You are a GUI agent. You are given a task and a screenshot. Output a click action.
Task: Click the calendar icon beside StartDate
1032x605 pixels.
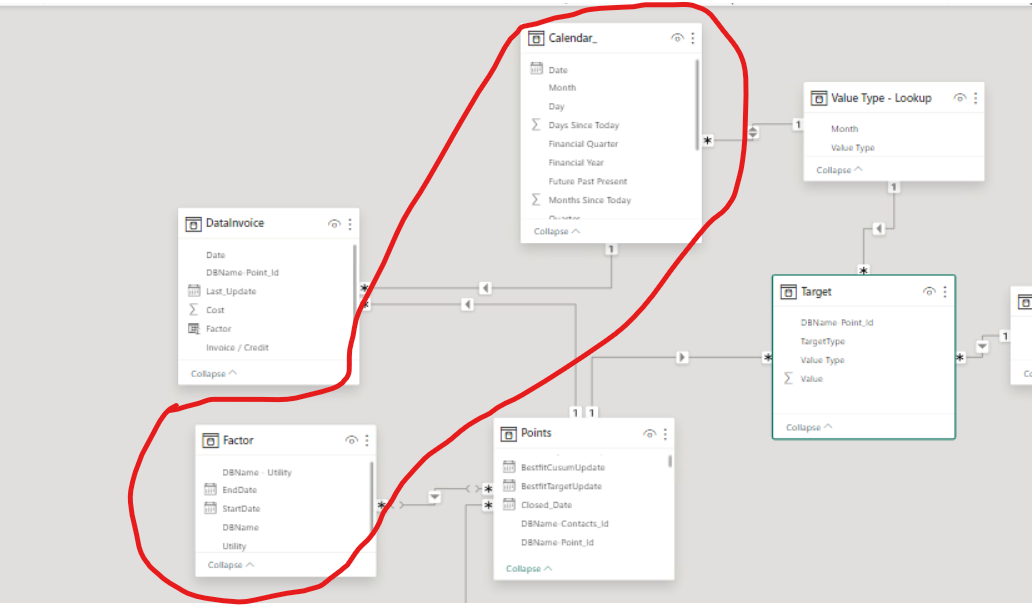[x=210, y=508]
